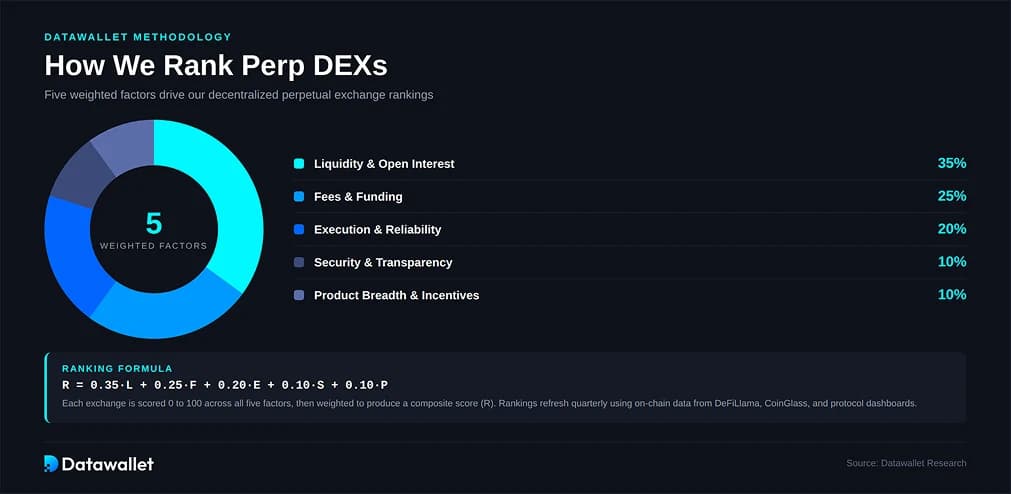Select the R = 0.35·L formula text
The height and width of the screenshot is (494, 1011).
pos(224,385)
